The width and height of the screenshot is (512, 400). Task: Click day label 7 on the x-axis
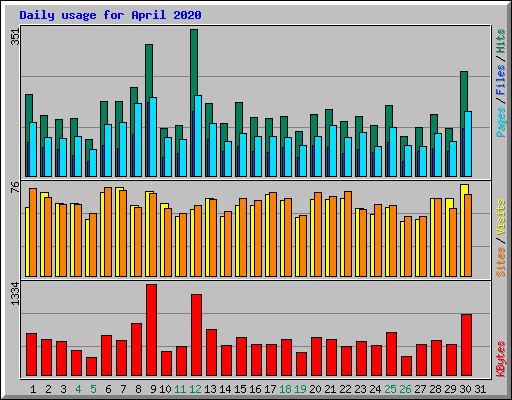[123, 389]
